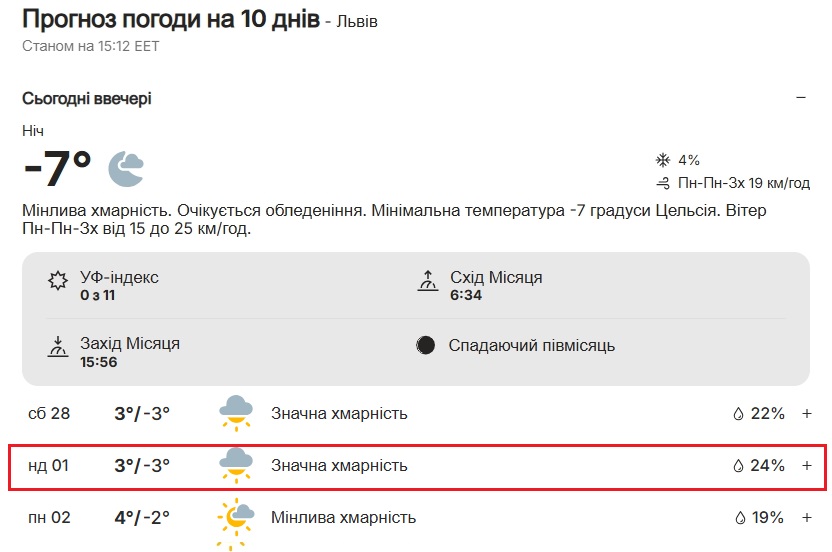The height and width of the screenshot is (552, 832).
Task: Select the "сб 28" day label
Action: tap(49, 413)
